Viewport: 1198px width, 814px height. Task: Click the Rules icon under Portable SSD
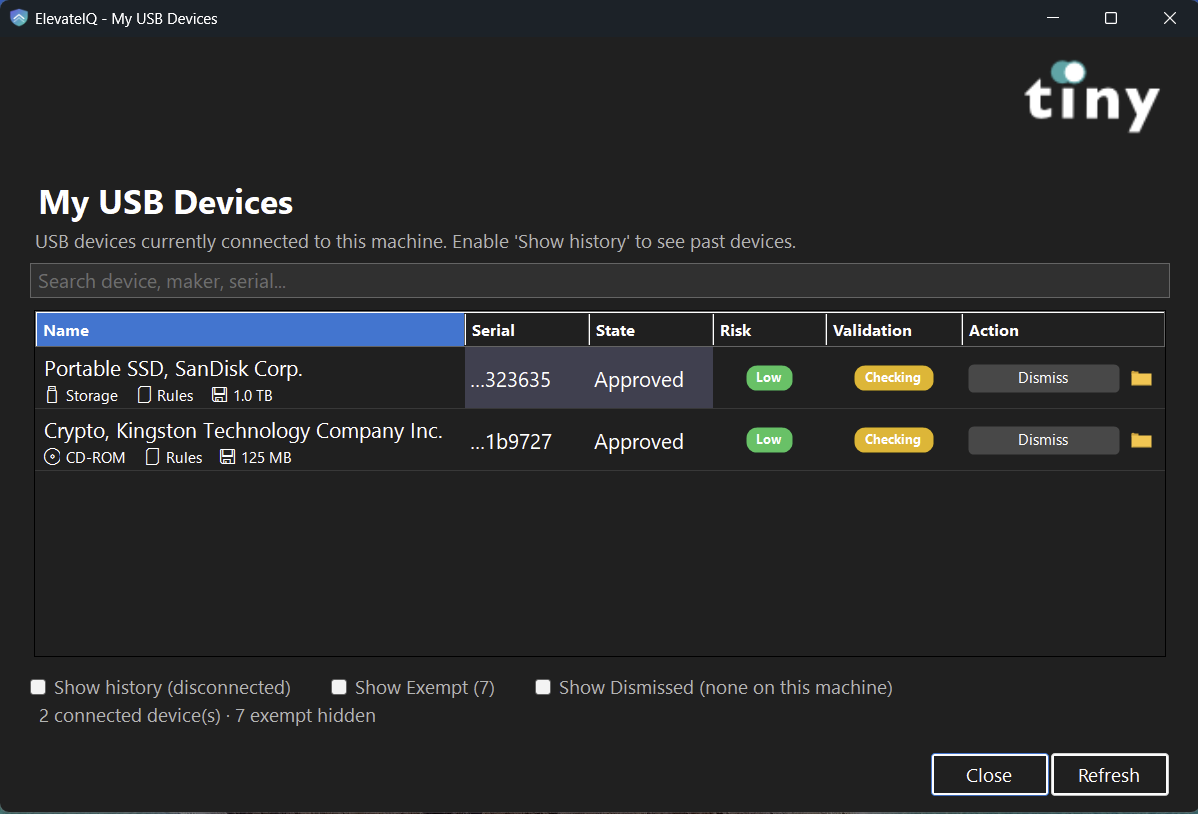[144, 395]
